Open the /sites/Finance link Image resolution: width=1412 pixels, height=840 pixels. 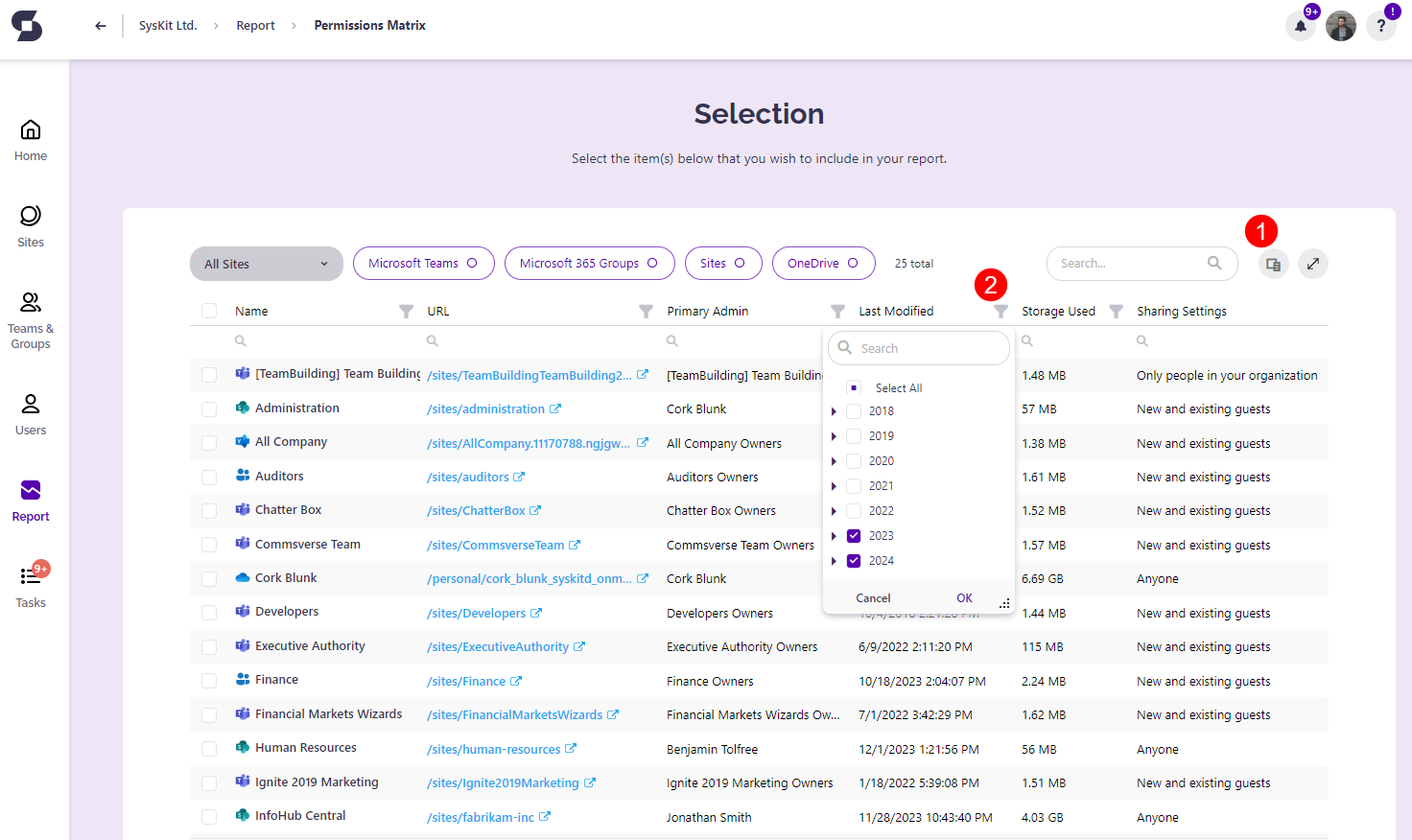[x=468, y=681]
